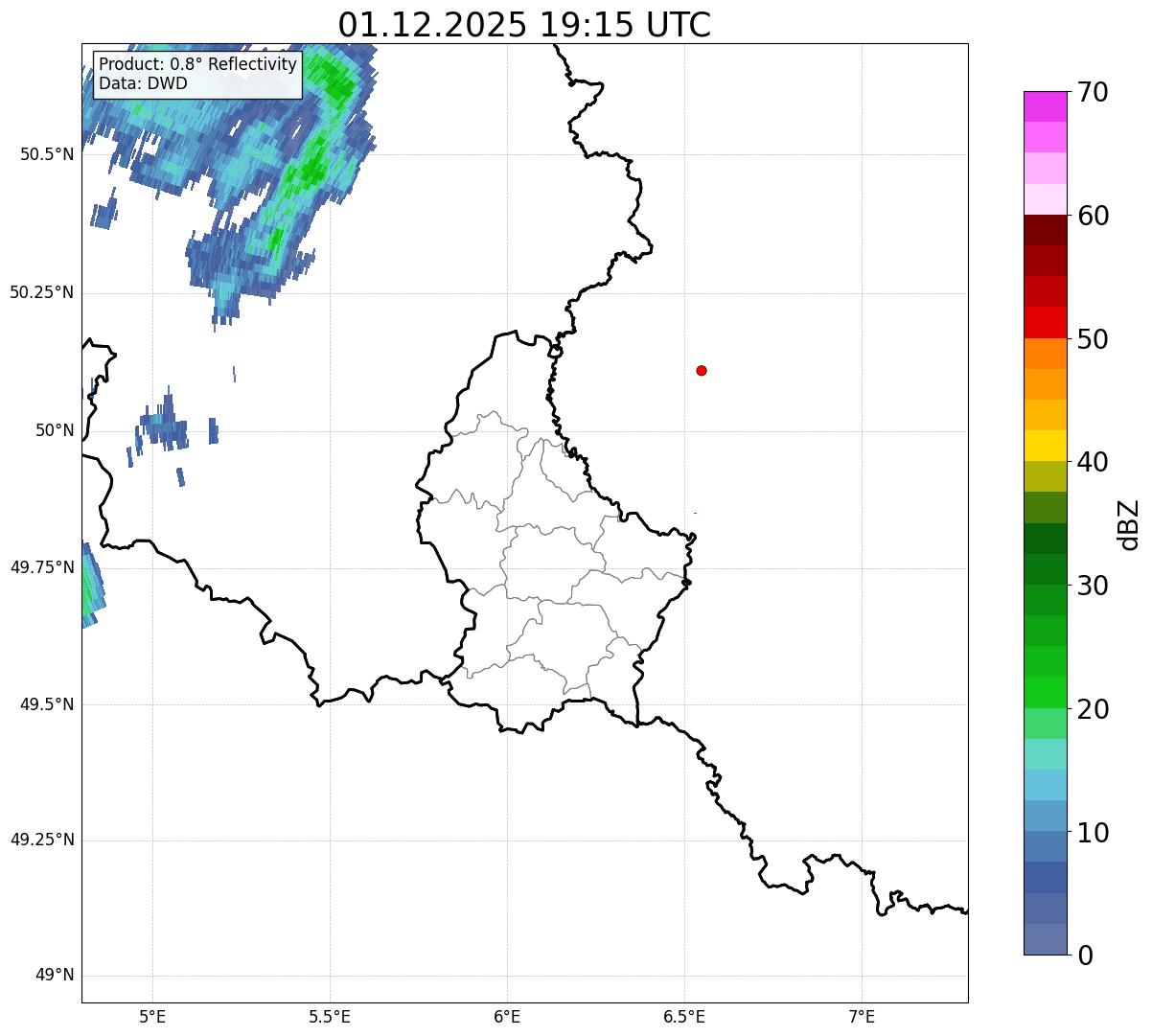Click the green echo at the left edge near 49.75°N

point(91,585)
